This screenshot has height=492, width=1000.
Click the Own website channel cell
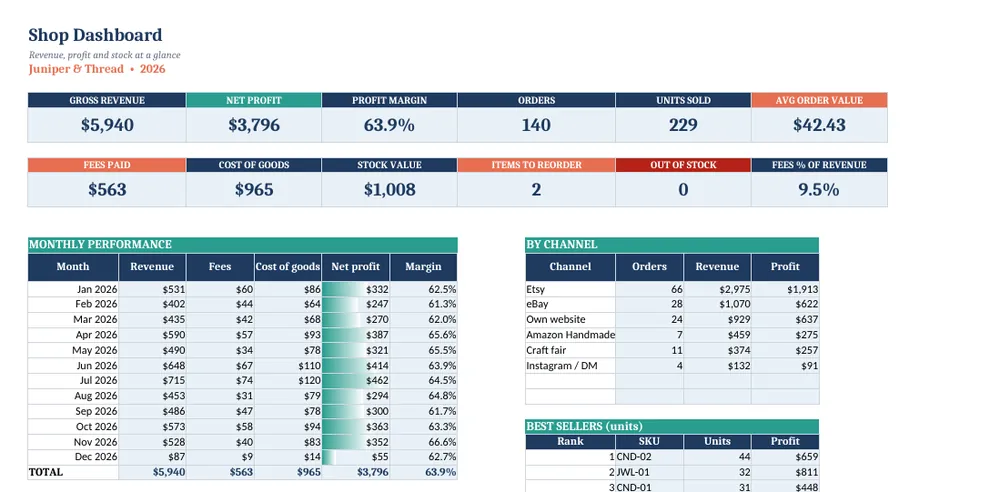[x=570, y=320]
